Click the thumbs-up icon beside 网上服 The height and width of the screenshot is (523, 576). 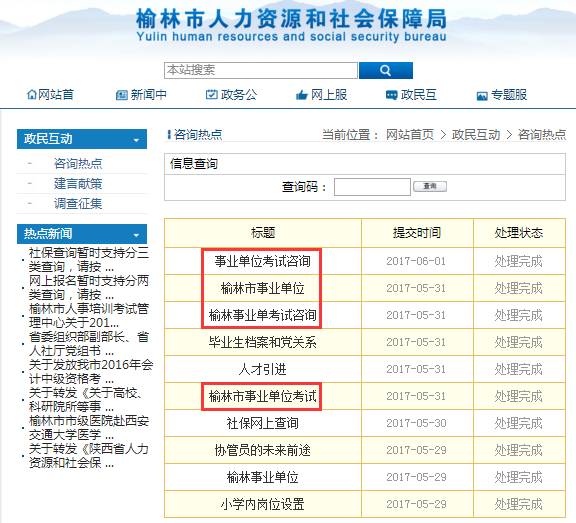302,95
